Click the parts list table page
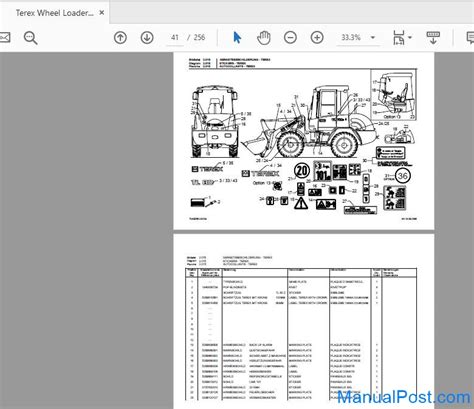This screenshot has width=474, height=409. point(304,321)
